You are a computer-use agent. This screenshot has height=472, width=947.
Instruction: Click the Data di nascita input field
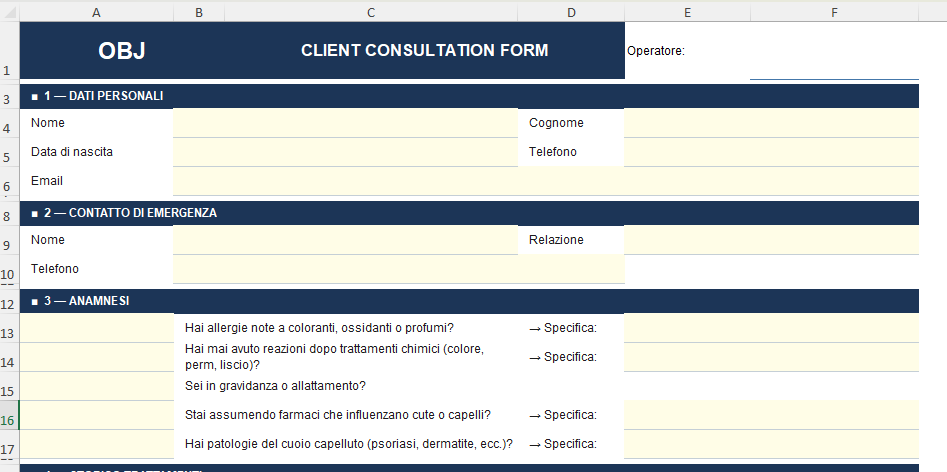point(345,152)
